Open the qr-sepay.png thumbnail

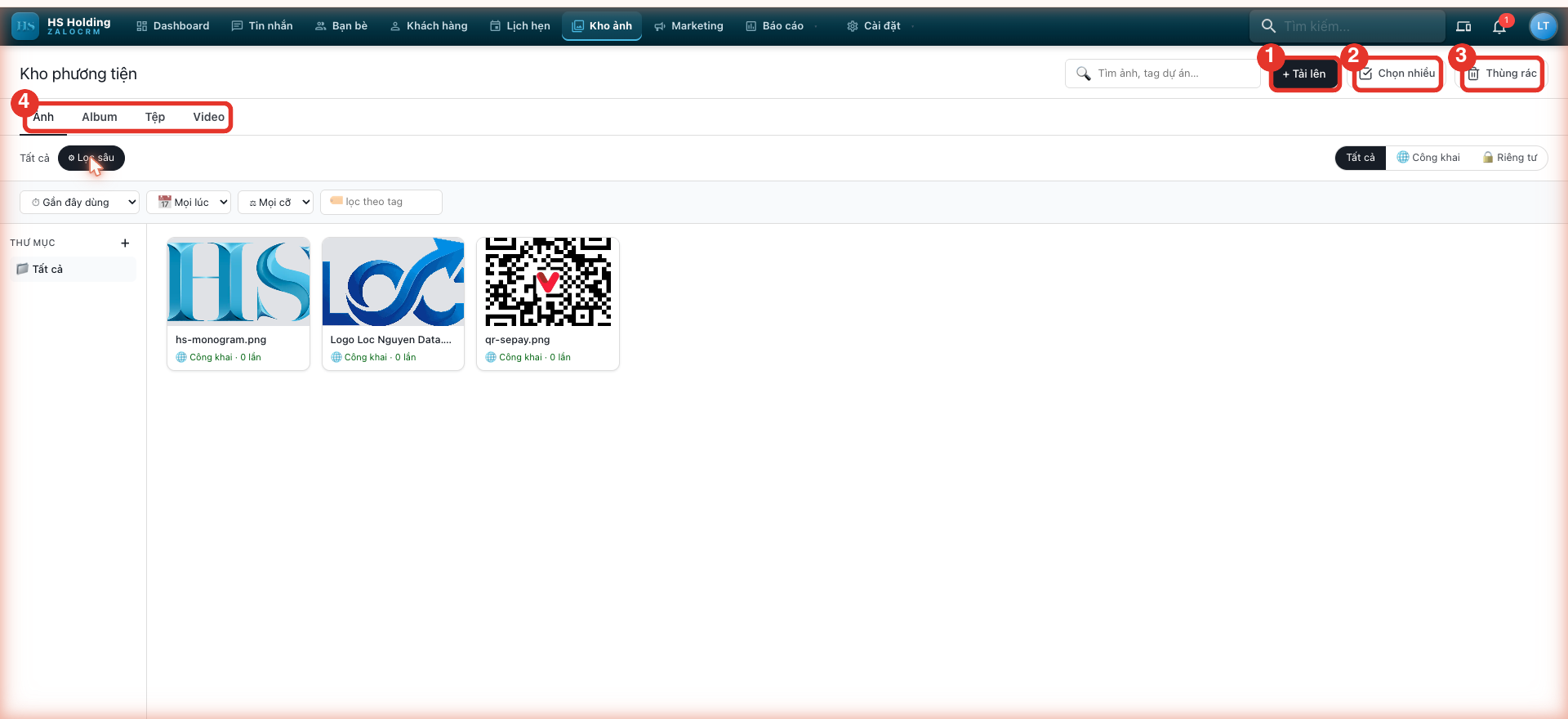click(x=548, y=282)
